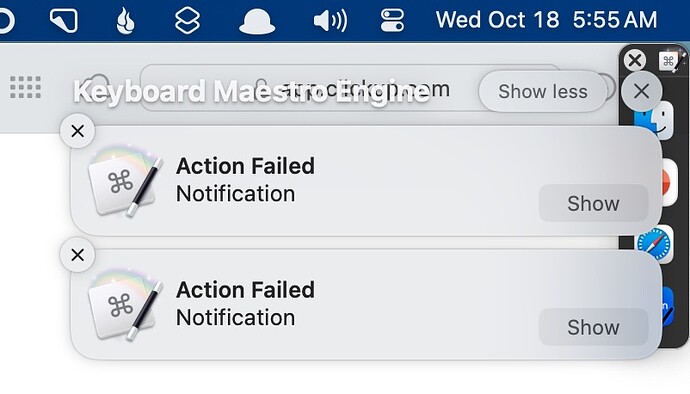Click the tag-shaped menu bar icon
The height and width of the screenshot is (394, 690).
pyautogui.click(x=64, y=21)
